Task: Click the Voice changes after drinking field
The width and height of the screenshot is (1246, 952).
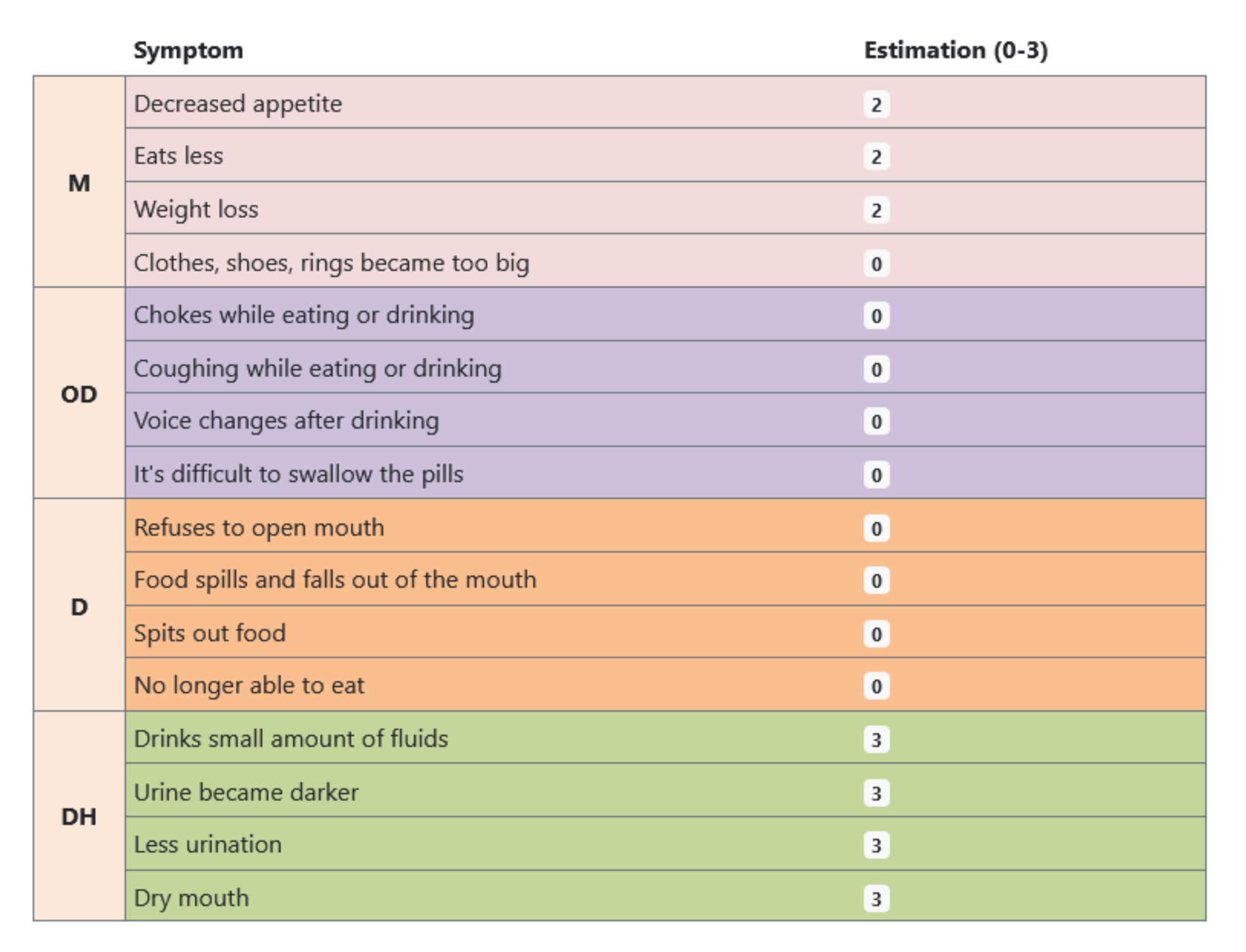Action: pyautogui.click(x=876, y=421)
